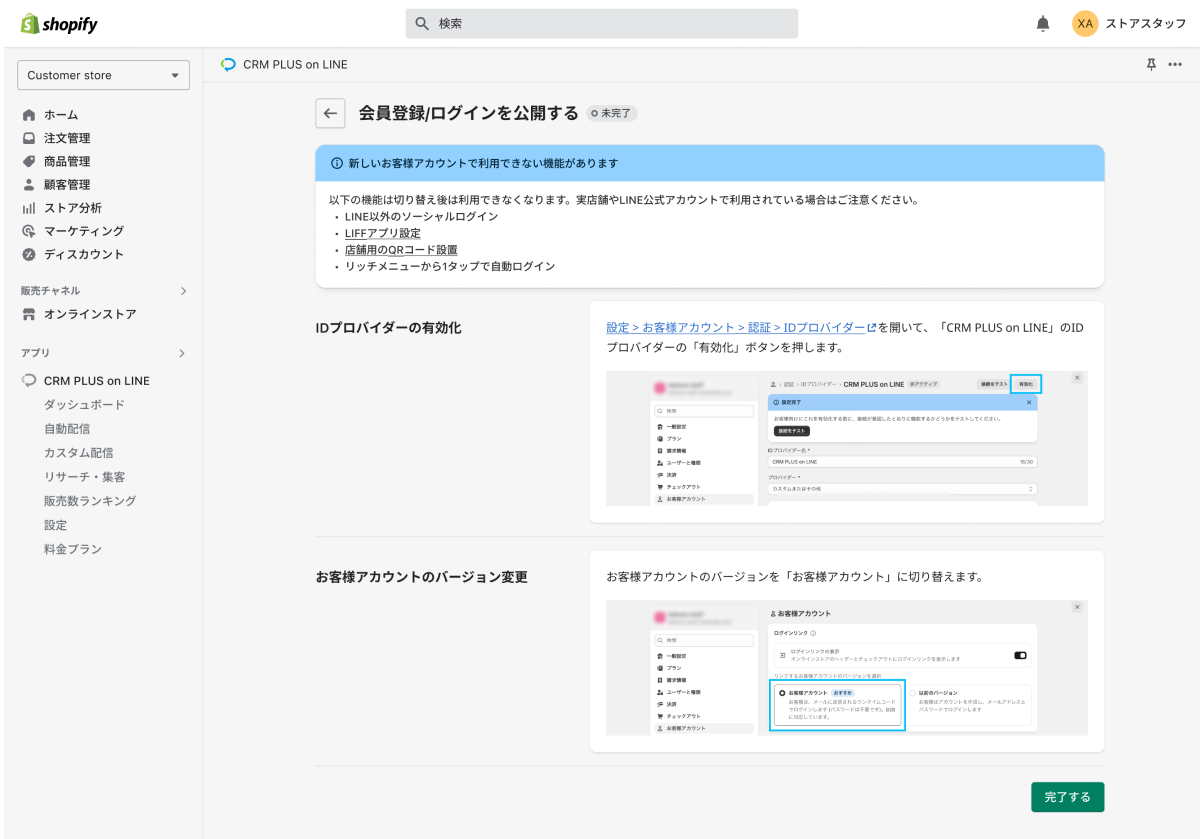
Task: Open the Customer store dropdown
Action: pos(103,75)
